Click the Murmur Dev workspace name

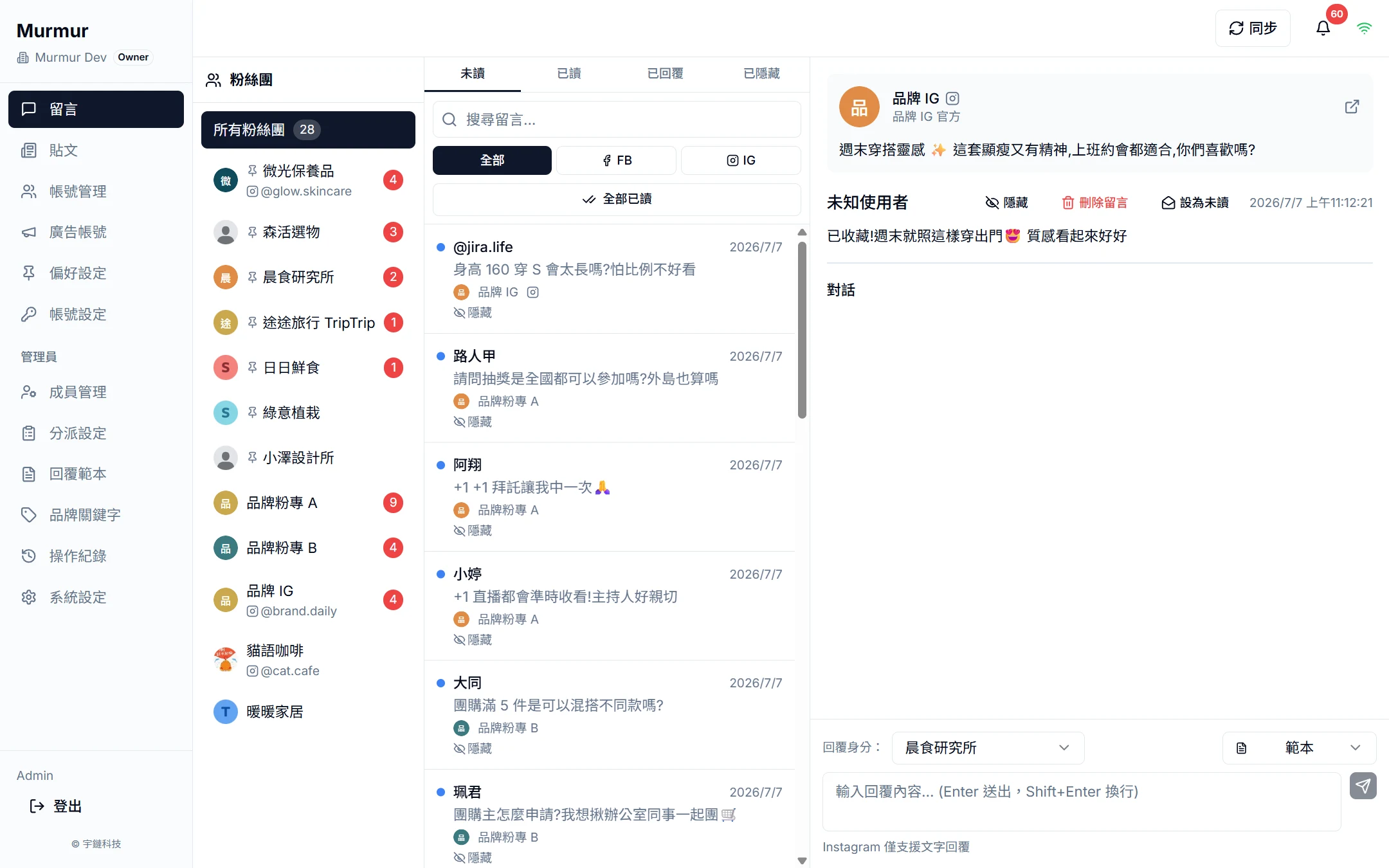[71, 57]
